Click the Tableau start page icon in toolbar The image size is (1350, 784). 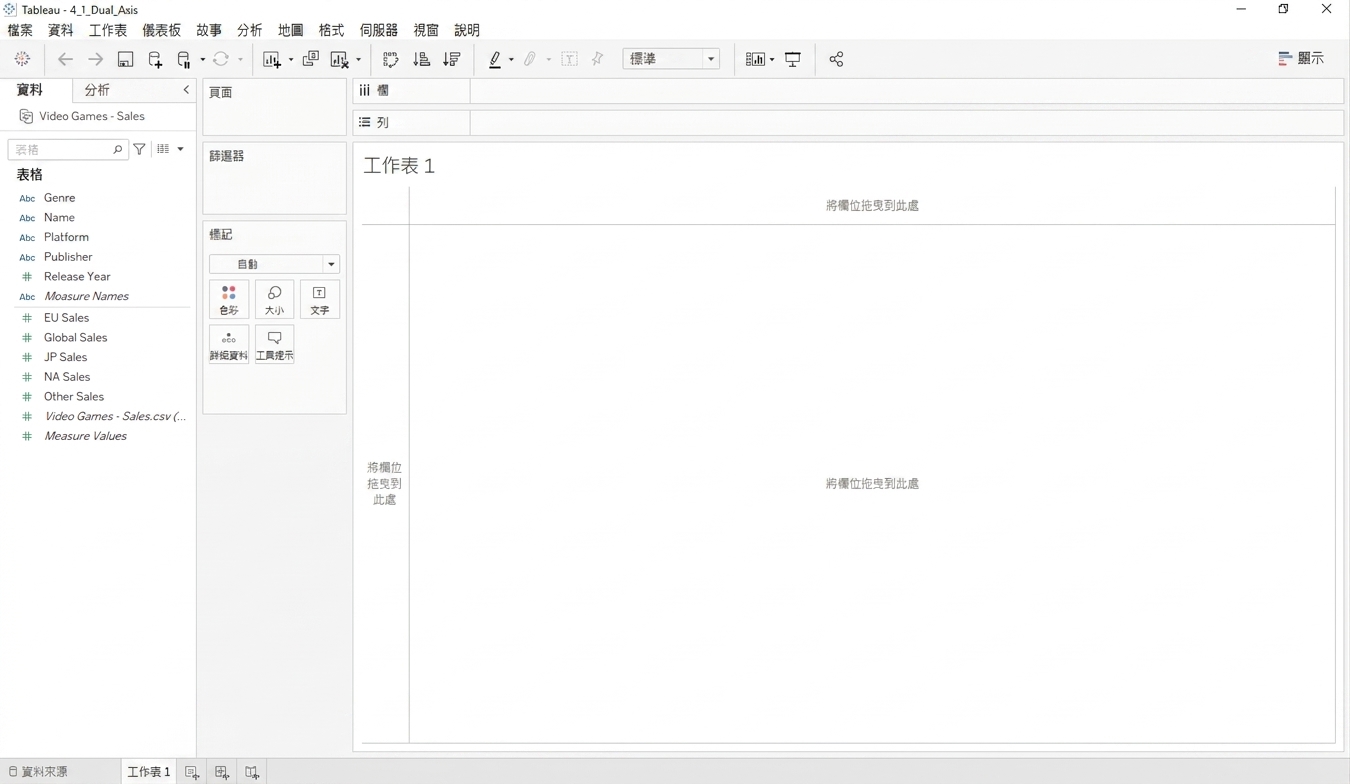pyautogui.click(x=22, y=59)
